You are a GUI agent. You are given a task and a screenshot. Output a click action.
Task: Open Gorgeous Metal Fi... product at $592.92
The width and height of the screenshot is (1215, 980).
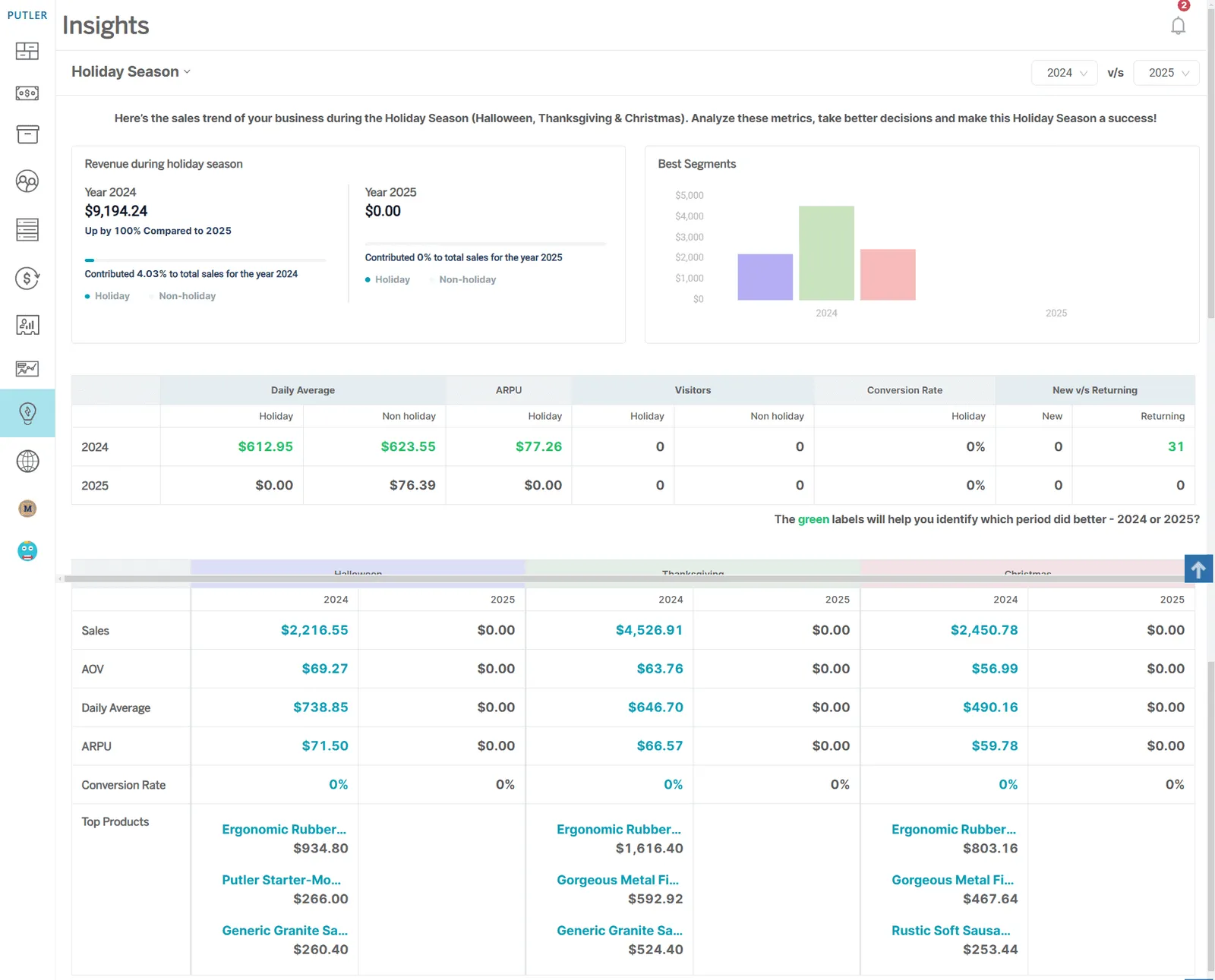[x=618, y=880]
